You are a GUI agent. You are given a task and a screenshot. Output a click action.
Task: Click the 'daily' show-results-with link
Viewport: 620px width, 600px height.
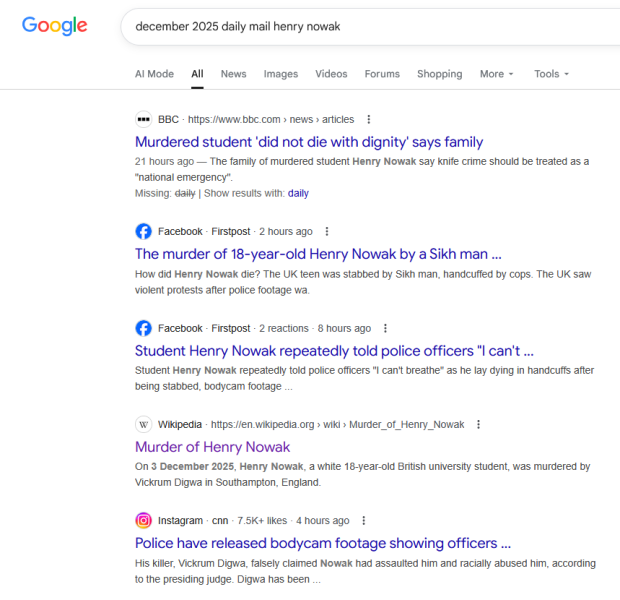[298, 193]
